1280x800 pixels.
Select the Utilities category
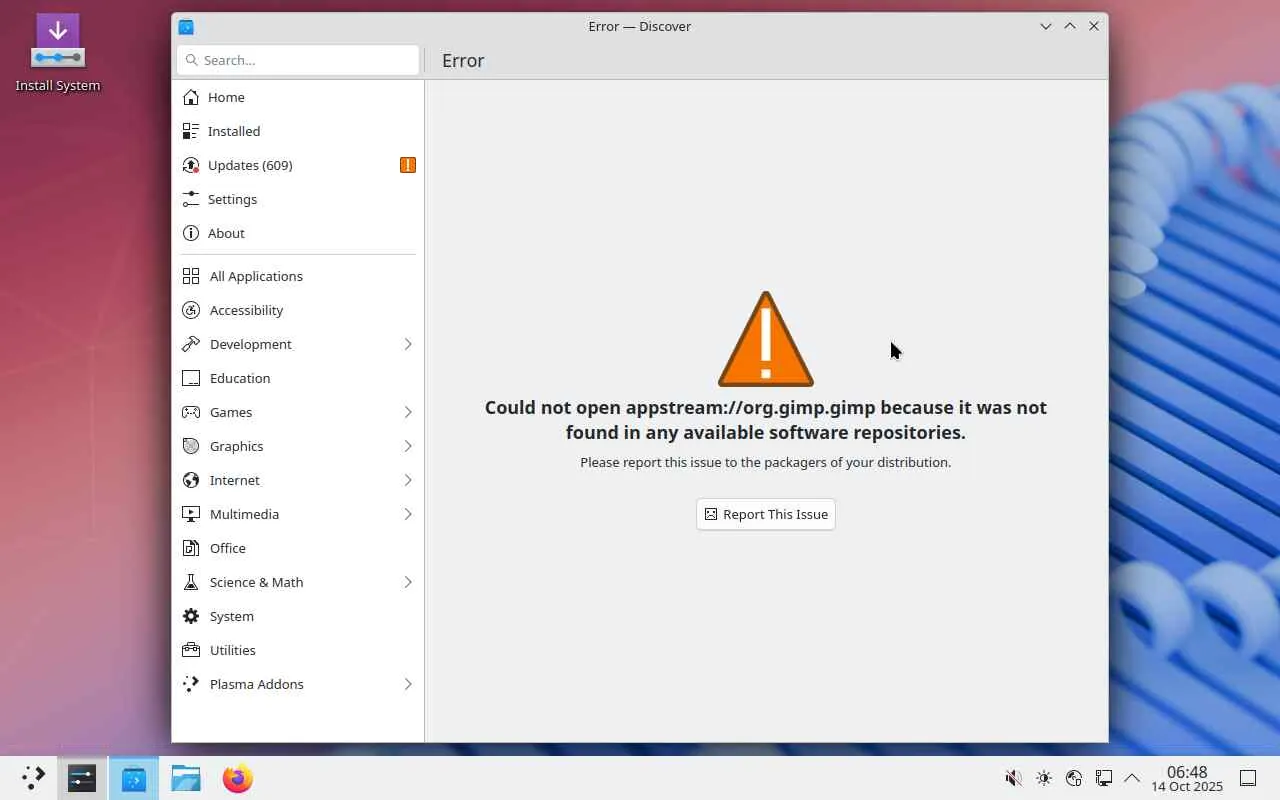[298, 650]
